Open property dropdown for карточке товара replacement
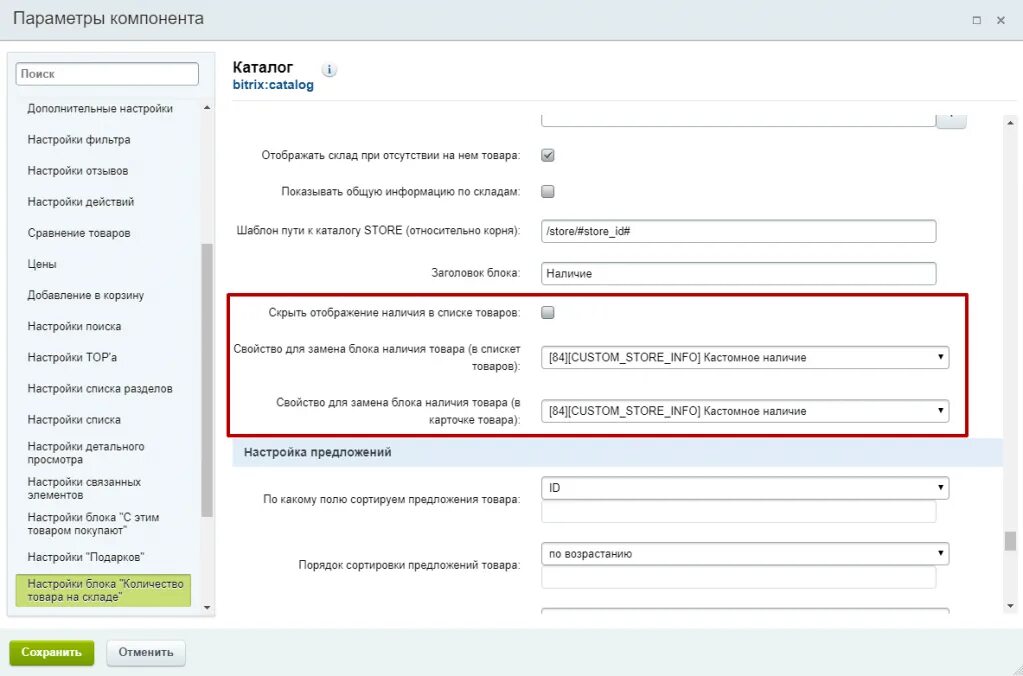Image resolution: width=1023 pixels, height=676 pixels. coord(745,411)
